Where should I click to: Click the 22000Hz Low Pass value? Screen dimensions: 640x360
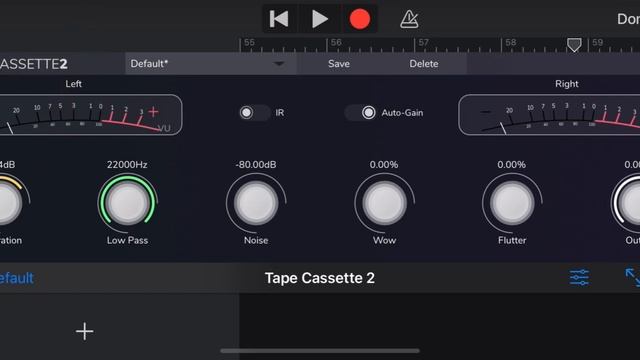coord(127,164)
